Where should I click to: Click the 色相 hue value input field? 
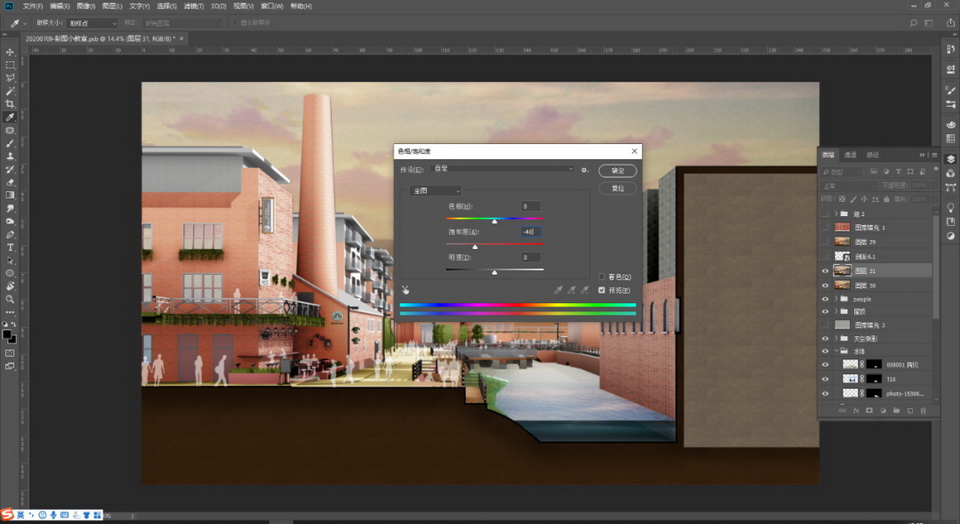[530, 206]
